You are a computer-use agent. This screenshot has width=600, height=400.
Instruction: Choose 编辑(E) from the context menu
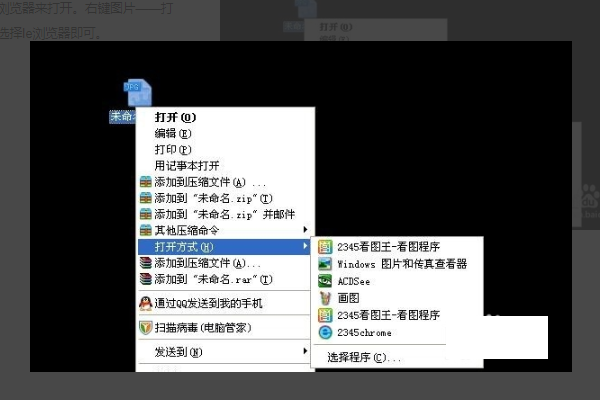point(173,133)
